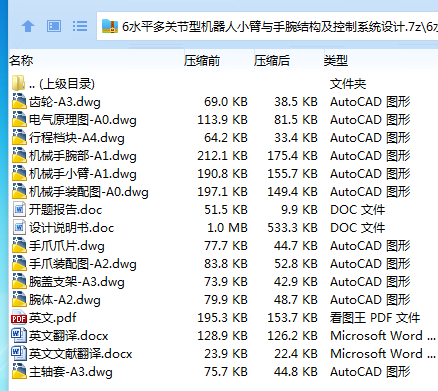This screenshot has width=438, height=391.
Task: Click the 149.4 KB compressed size value
Action: pyautogui.click(x=292, y=192)
